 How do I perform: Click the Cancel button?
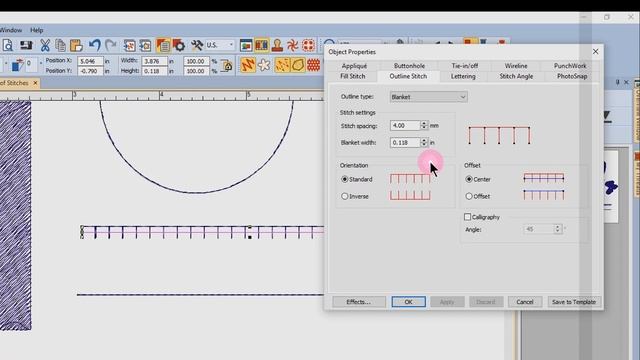coord(525,302)
